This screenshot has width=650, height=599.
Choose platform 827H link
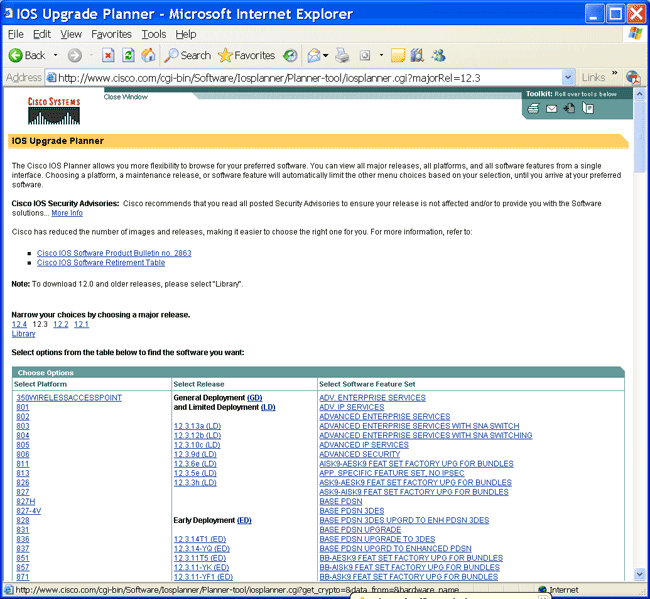26,502
